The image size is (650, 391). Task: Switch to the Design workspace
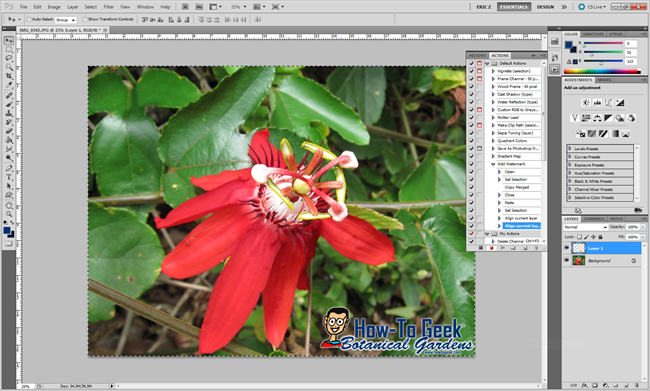(545, 7)
